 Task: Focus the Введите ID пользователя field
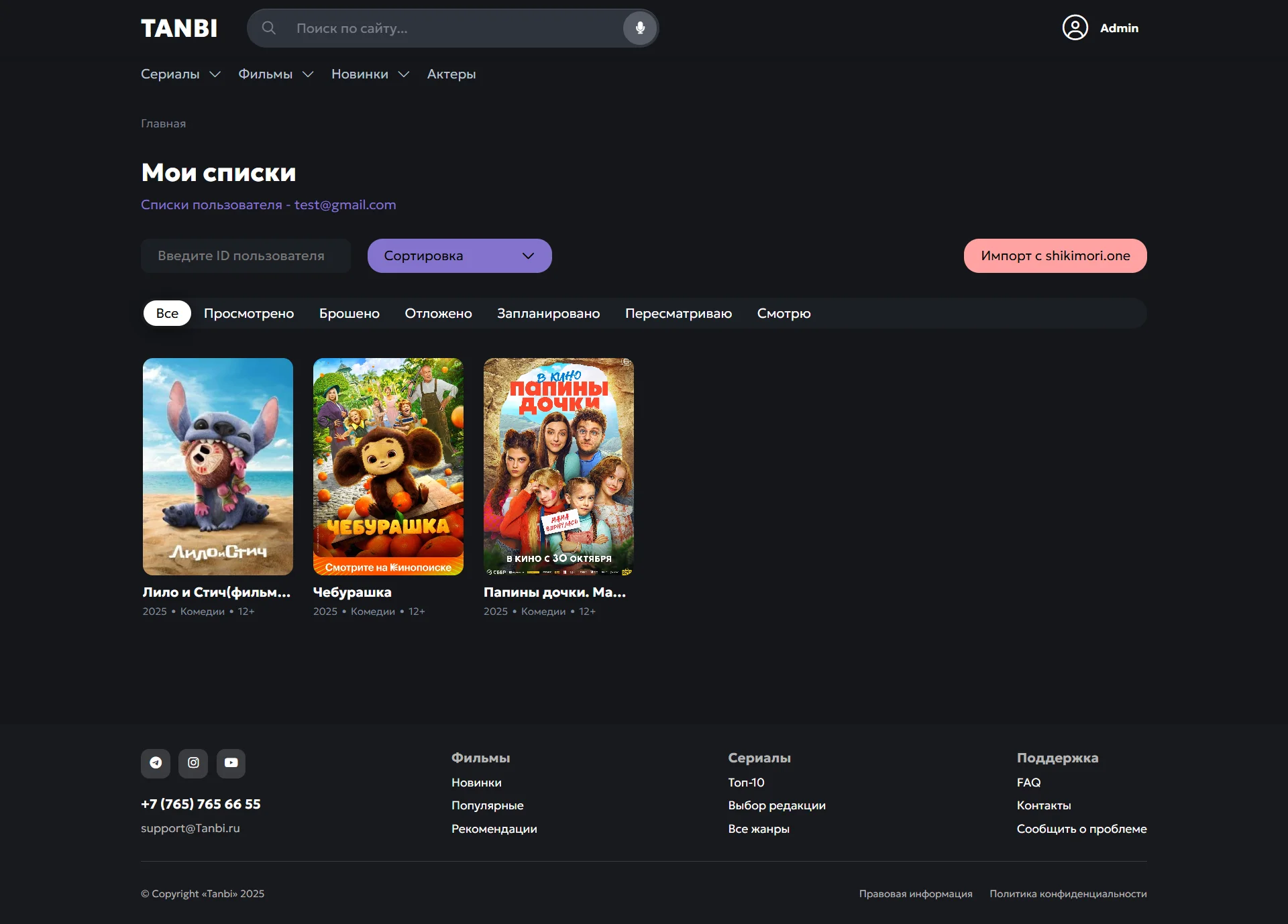246,255
